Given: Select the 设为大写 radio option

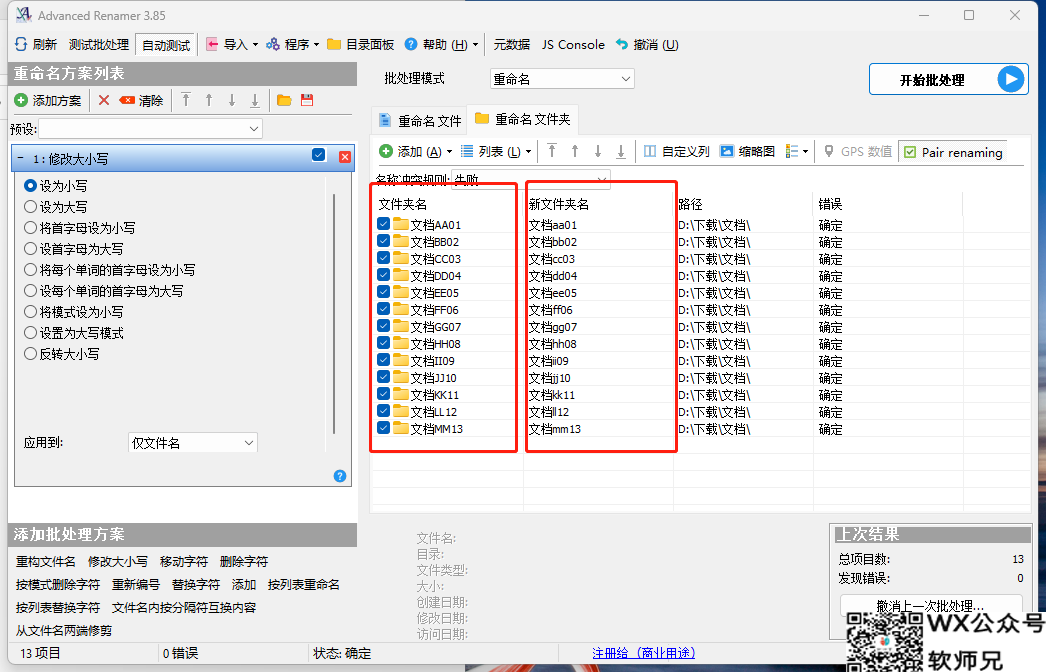Looking at the screenshot, I should [x=30, y=207].
